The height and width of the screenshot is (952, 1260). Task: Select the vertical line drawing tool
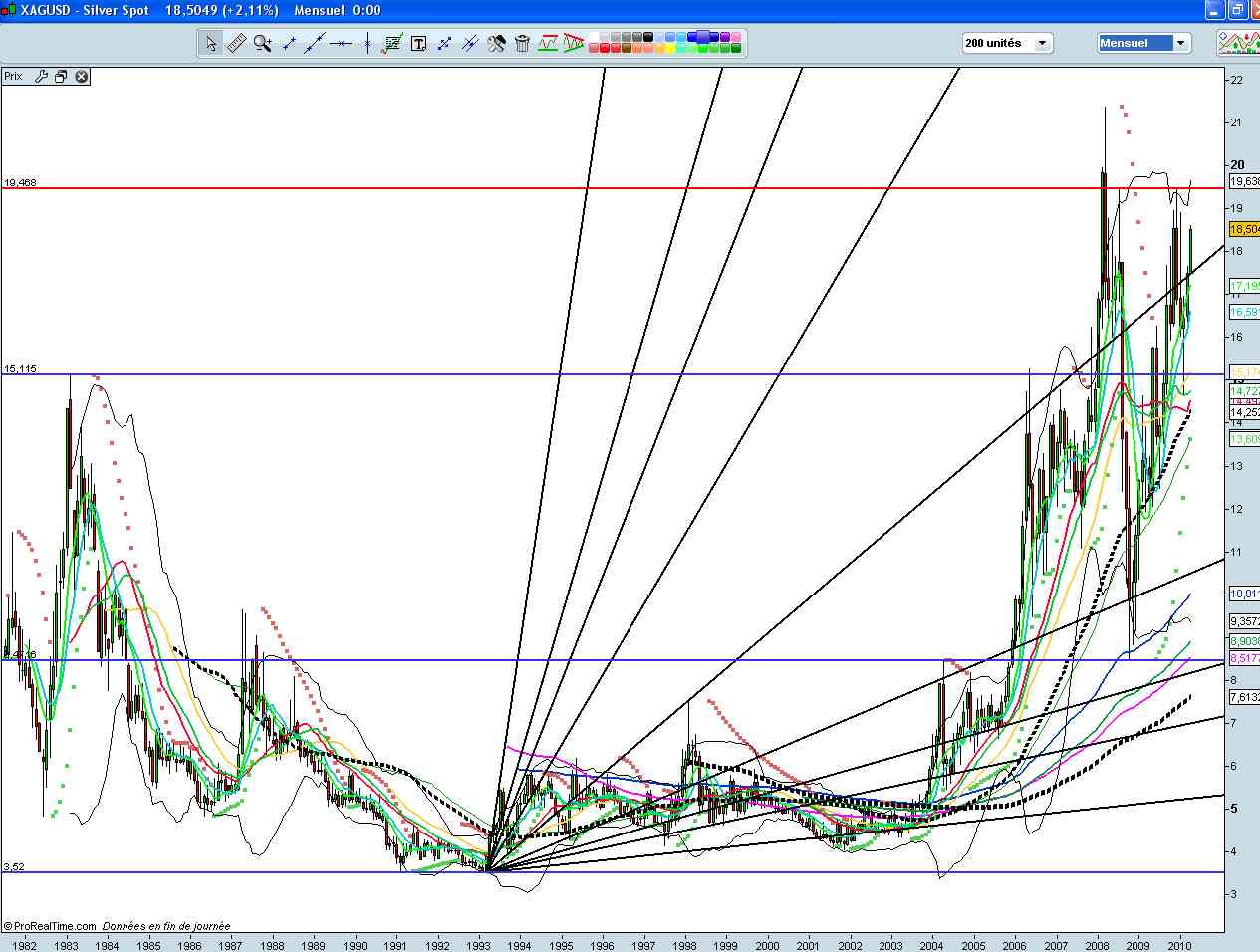367,43
